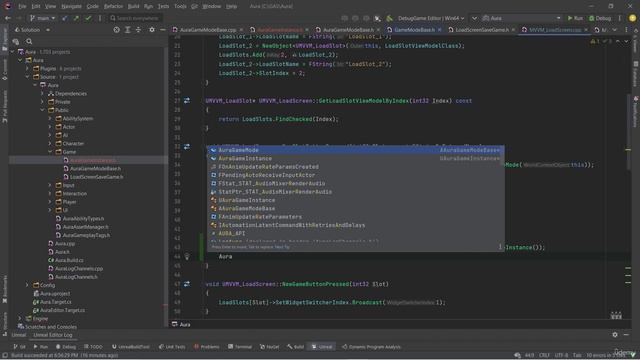Open the Unit Tests tool window
The width and height of the screenshot is (640, 360).
pyautogui.click(x=172, y=347)
